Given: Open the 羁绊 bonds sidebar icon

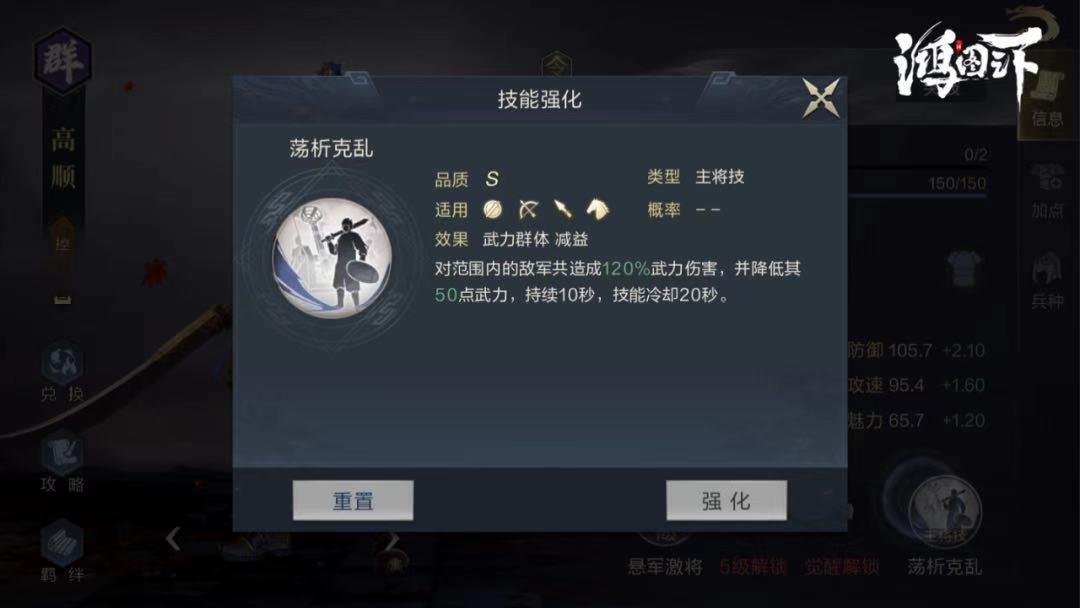Looking at the screenshot, I should (62, 552).
